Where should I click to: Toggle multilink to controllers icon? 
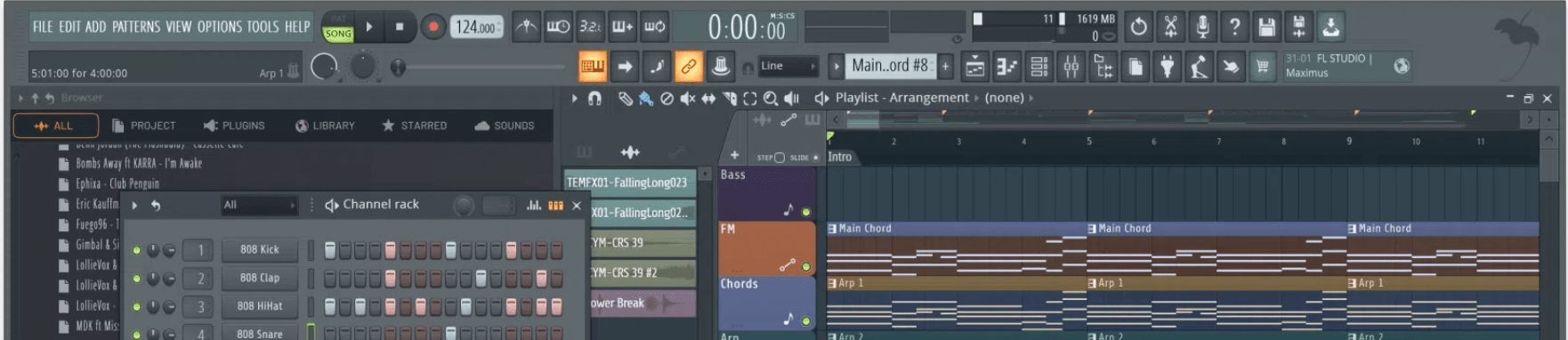click(720, 66)
